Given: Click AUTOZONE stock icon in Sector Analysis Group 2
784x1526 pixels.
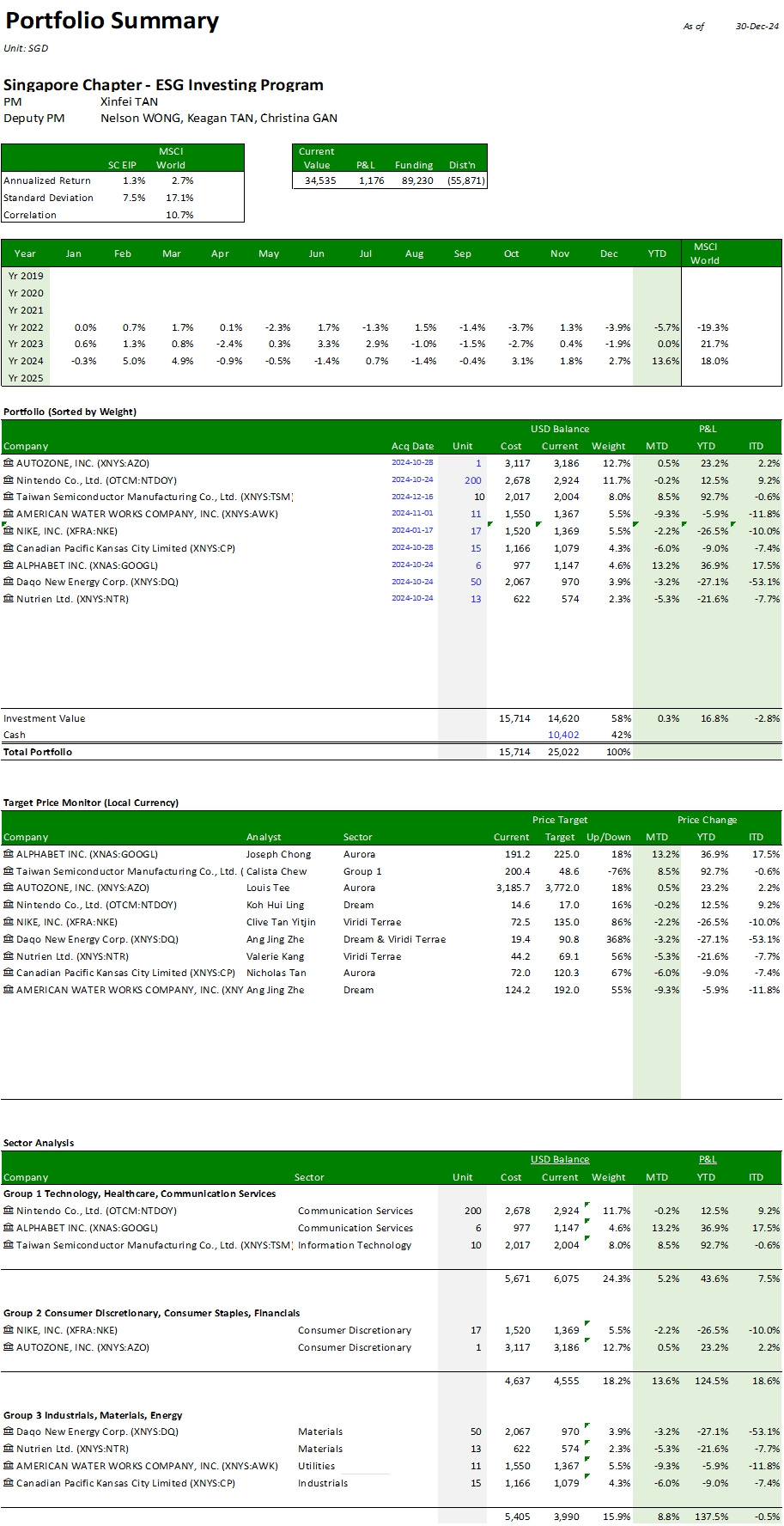Looking at the screenshot, I should [9, 1347].
